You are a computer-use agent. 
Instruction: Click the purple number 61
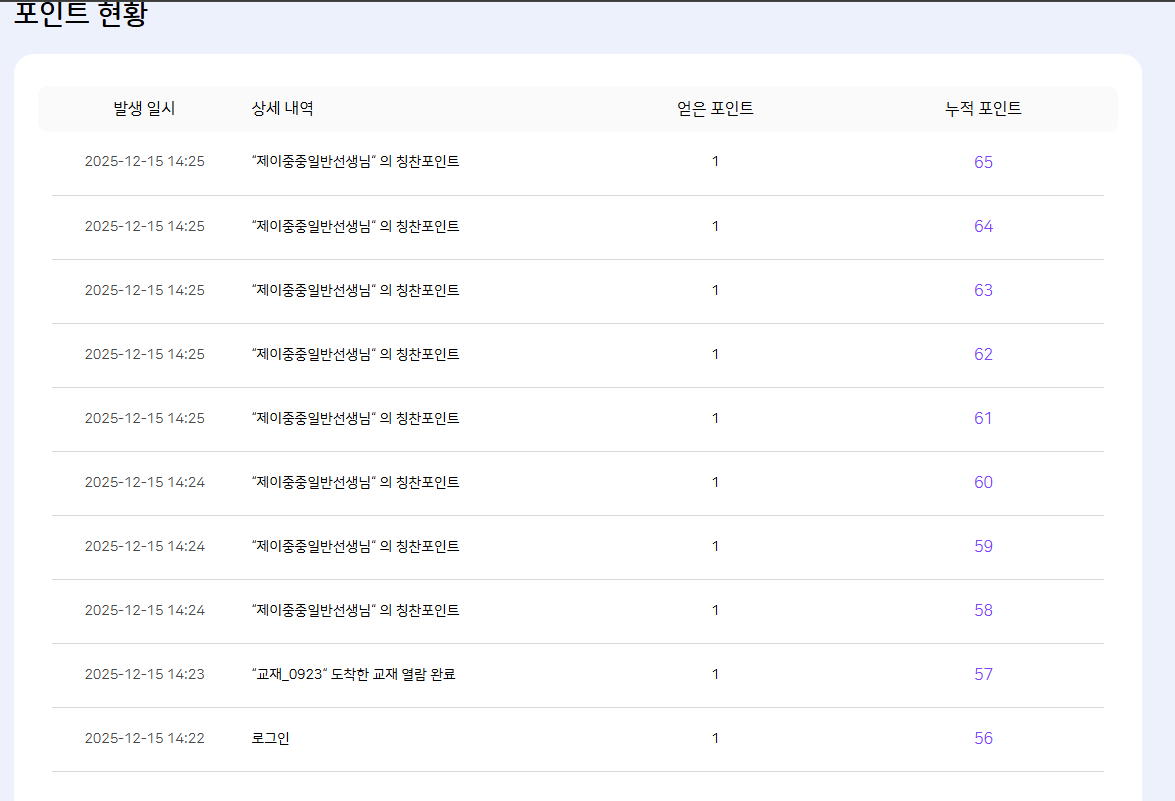point(983,418)
